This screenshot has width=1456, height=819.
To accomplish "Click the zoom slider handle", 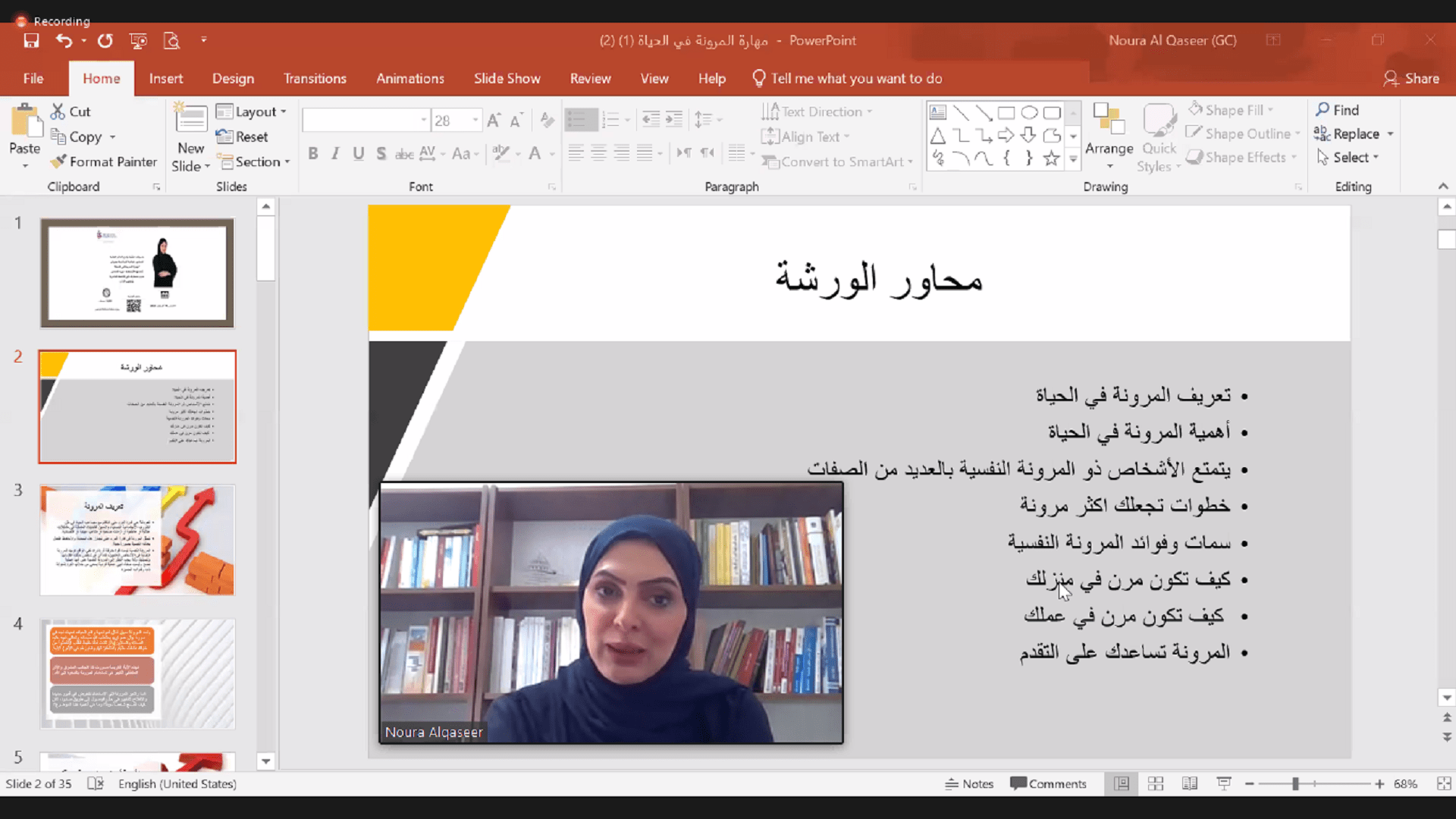I will point(1295,784).
